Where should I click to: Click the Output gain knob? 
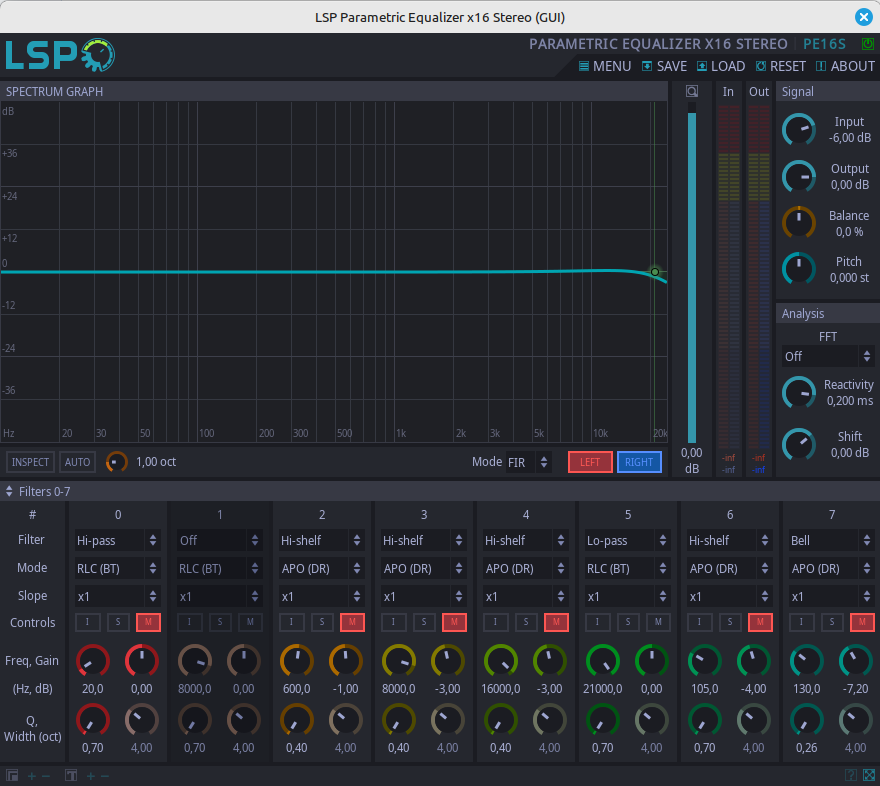click(799, 177)
